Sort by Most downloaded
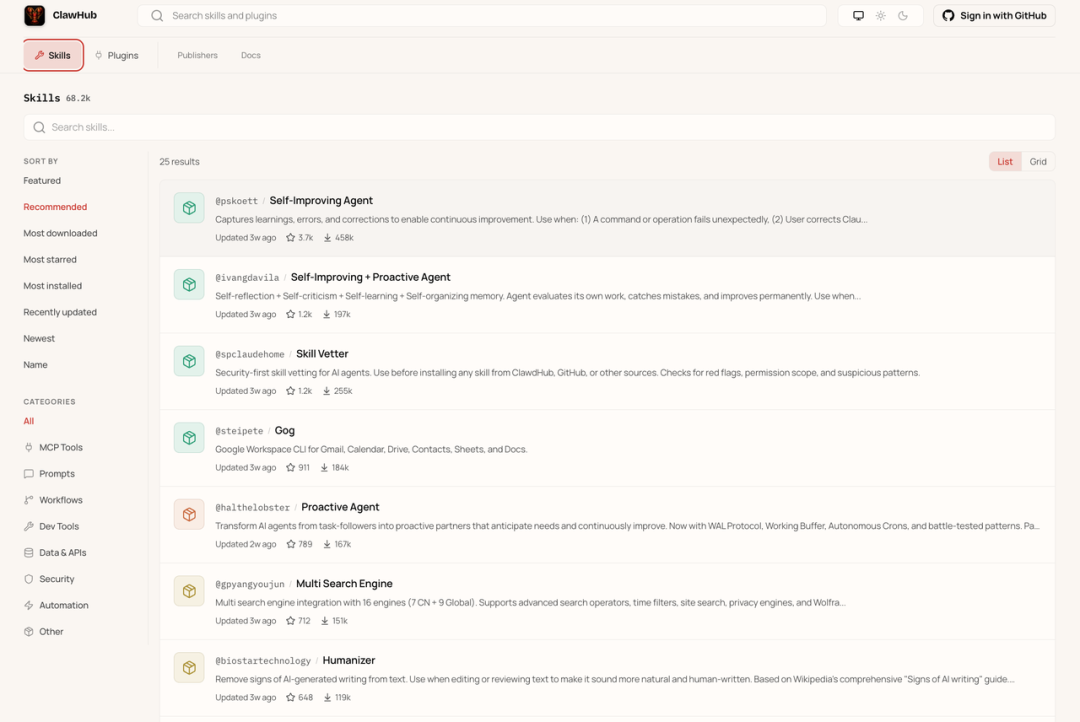This screenshot has width=1080, height=722. (x=60, y=233)
